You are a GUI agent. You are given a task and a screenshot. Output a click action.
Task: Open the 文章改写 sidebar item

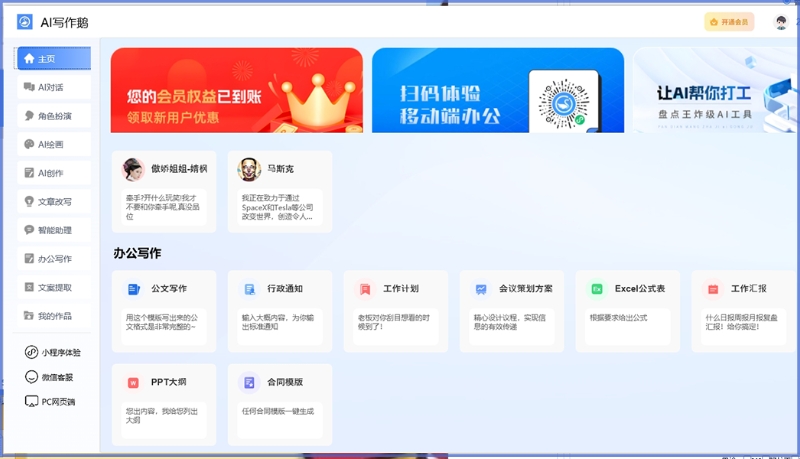(54, 201)
